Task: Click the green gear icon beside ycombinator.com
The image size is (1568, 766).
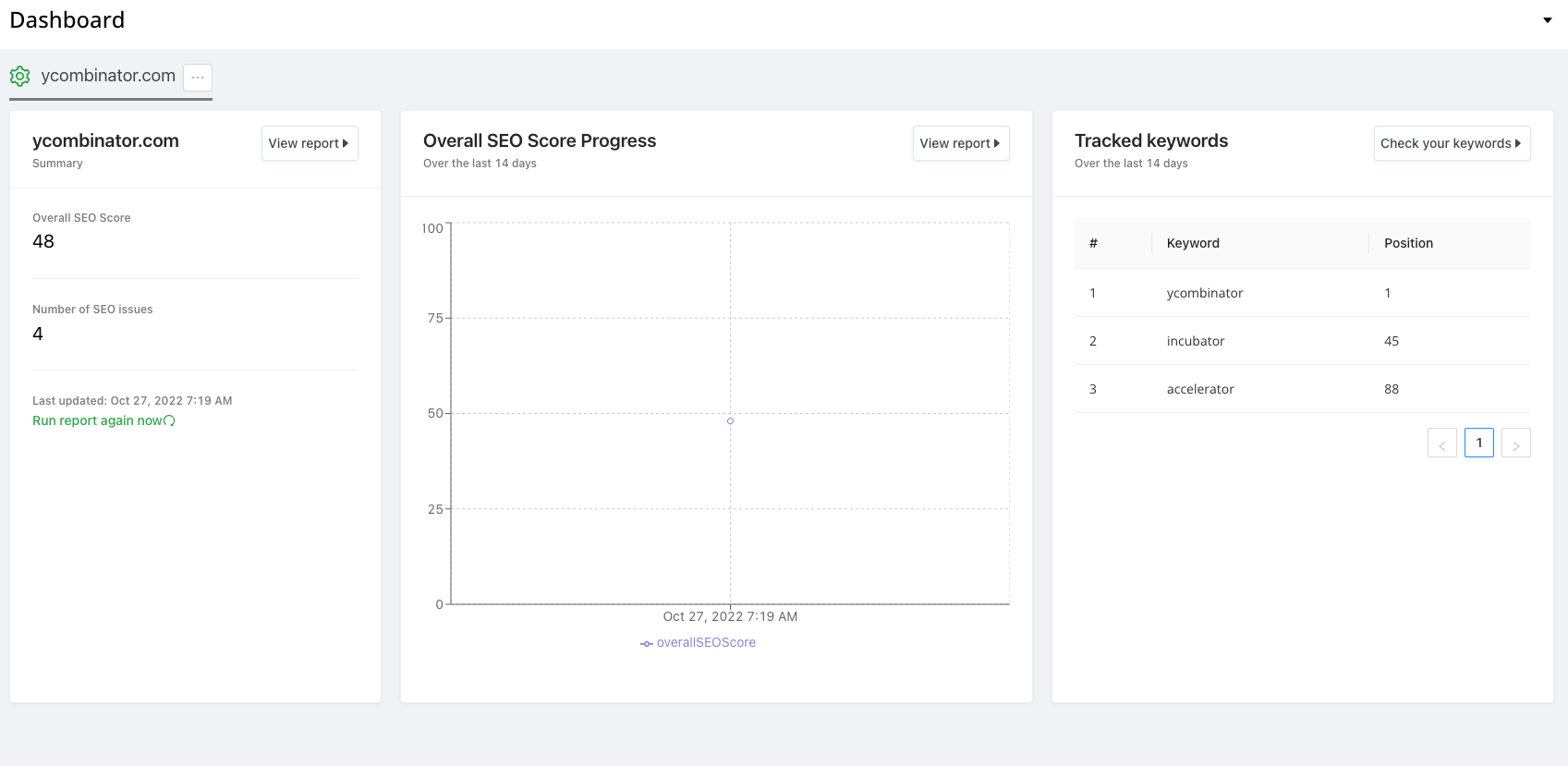Action: [20, 76]
